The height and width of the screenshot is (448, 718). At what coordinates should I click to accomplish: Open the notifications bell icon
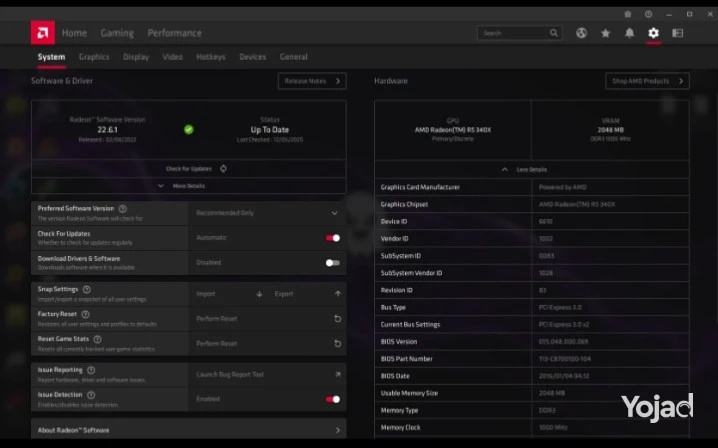[x=630, y=33]
